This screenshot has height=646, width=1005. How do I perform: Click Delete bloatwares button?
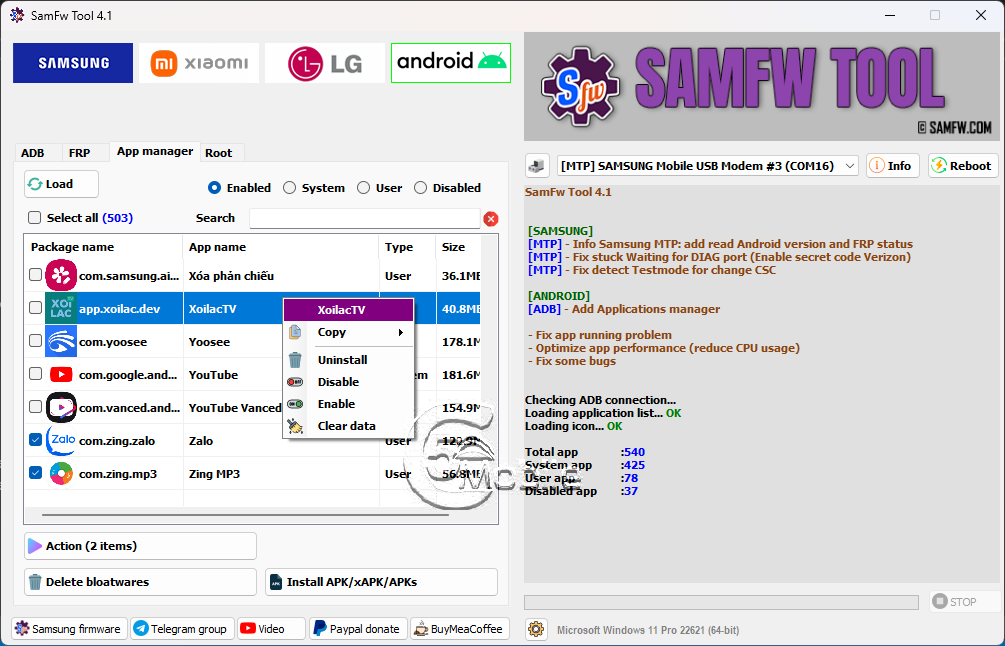[x=140, y=582]
